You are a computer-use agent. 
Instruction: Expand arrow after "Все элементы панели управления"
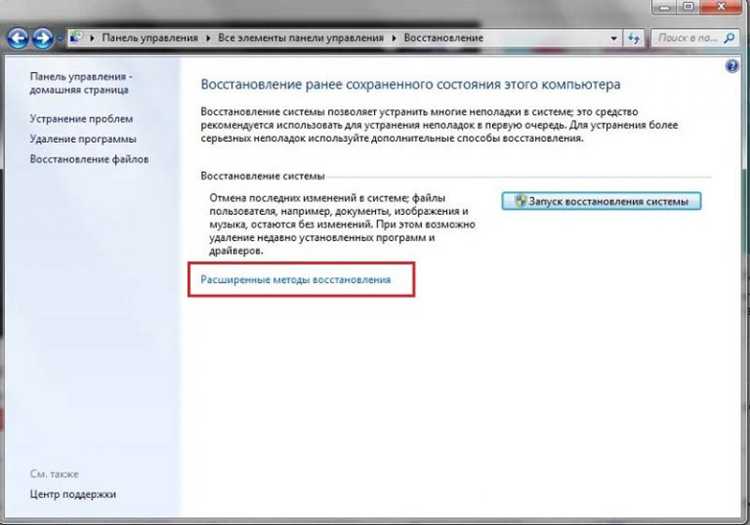coord(393,38)
